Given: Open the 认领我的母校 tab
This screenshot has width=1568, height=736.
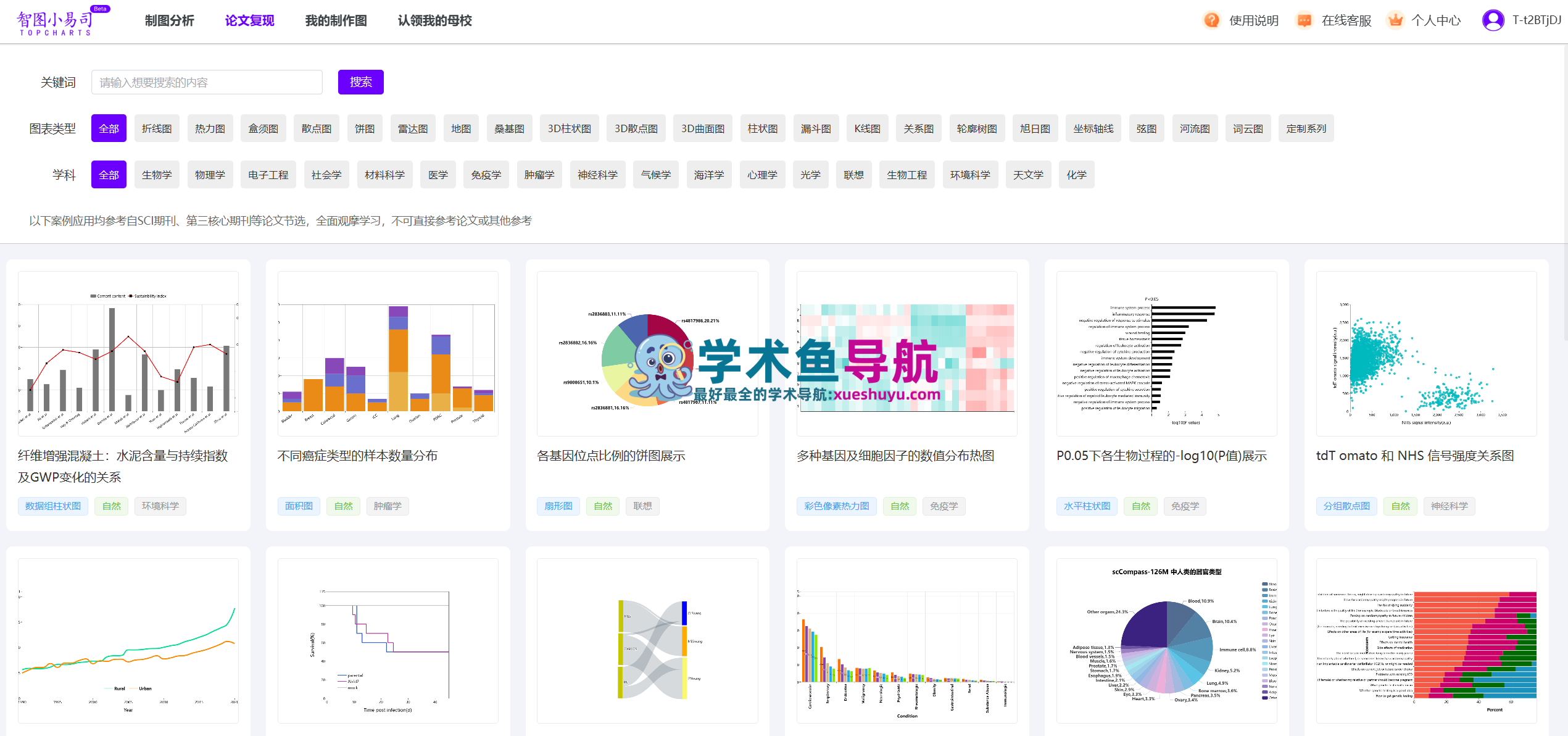Looking at the screenshot, I should (434, 21).
